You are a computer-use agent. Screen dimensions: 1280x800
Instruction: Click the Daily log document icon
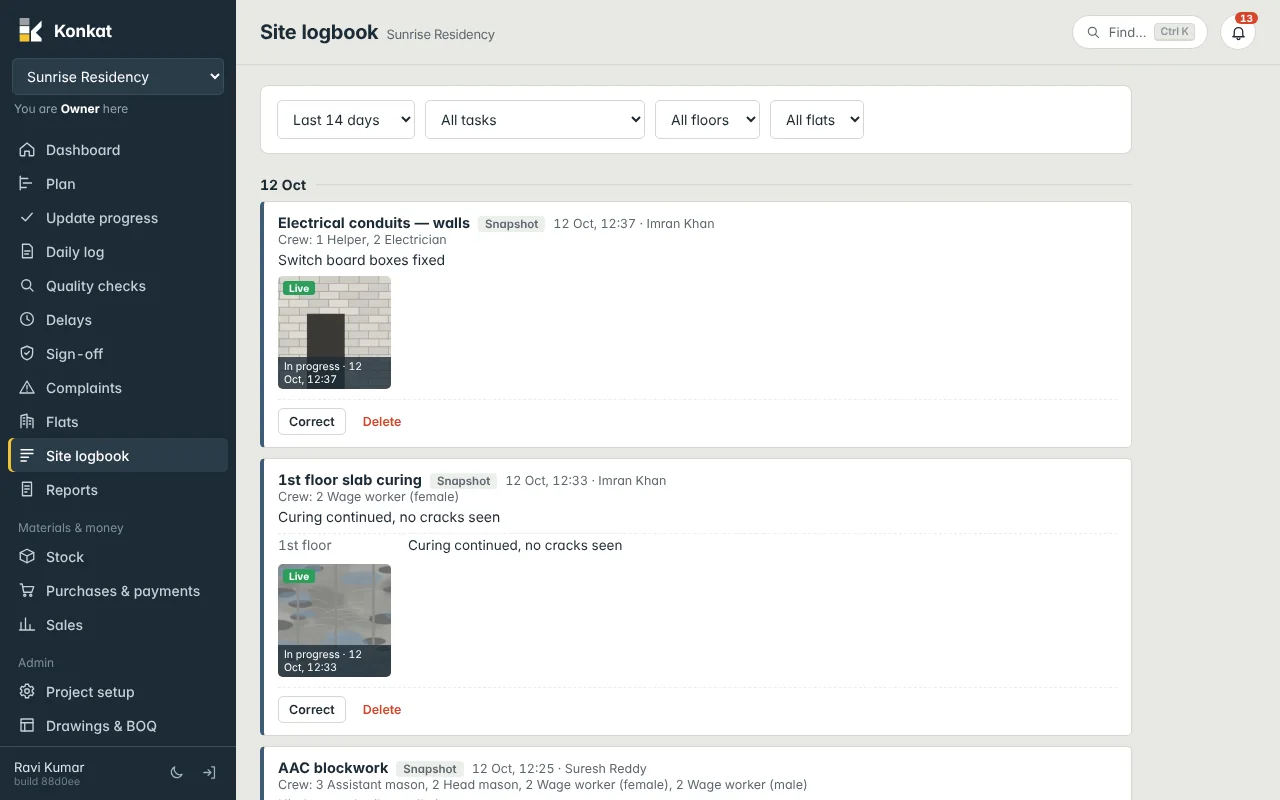click(27, 252)
